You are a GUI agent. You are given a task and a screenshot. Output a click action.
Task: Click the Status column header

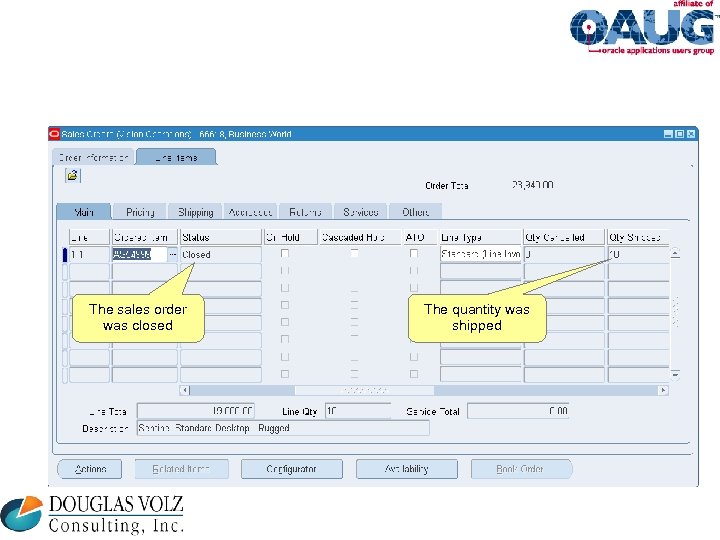(220, 237)
